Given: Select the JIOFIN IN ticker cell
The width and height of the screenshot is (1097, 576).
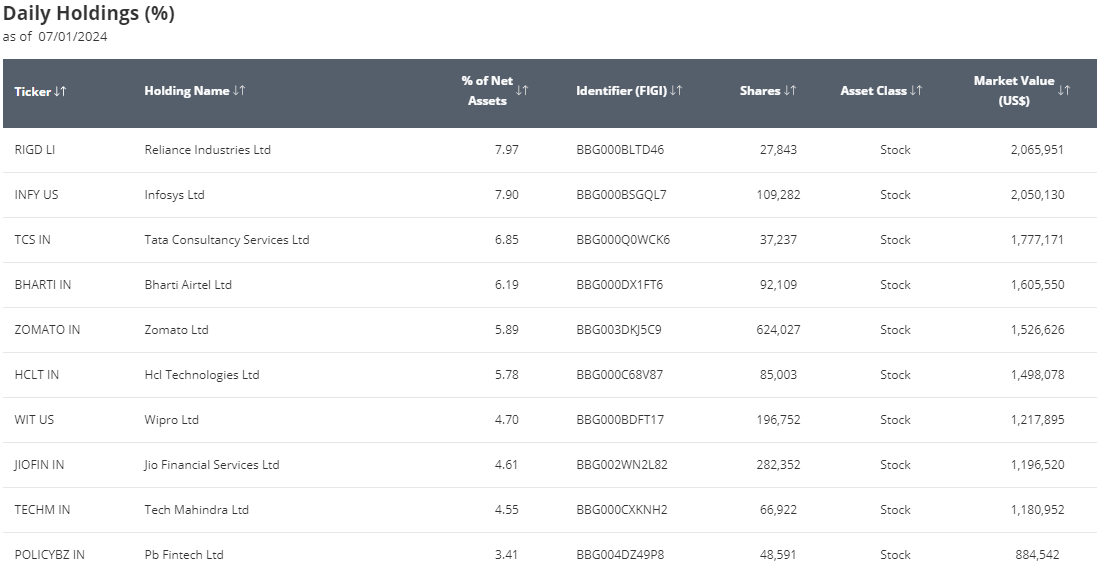Looking at the screenshot, I should 39,465.
